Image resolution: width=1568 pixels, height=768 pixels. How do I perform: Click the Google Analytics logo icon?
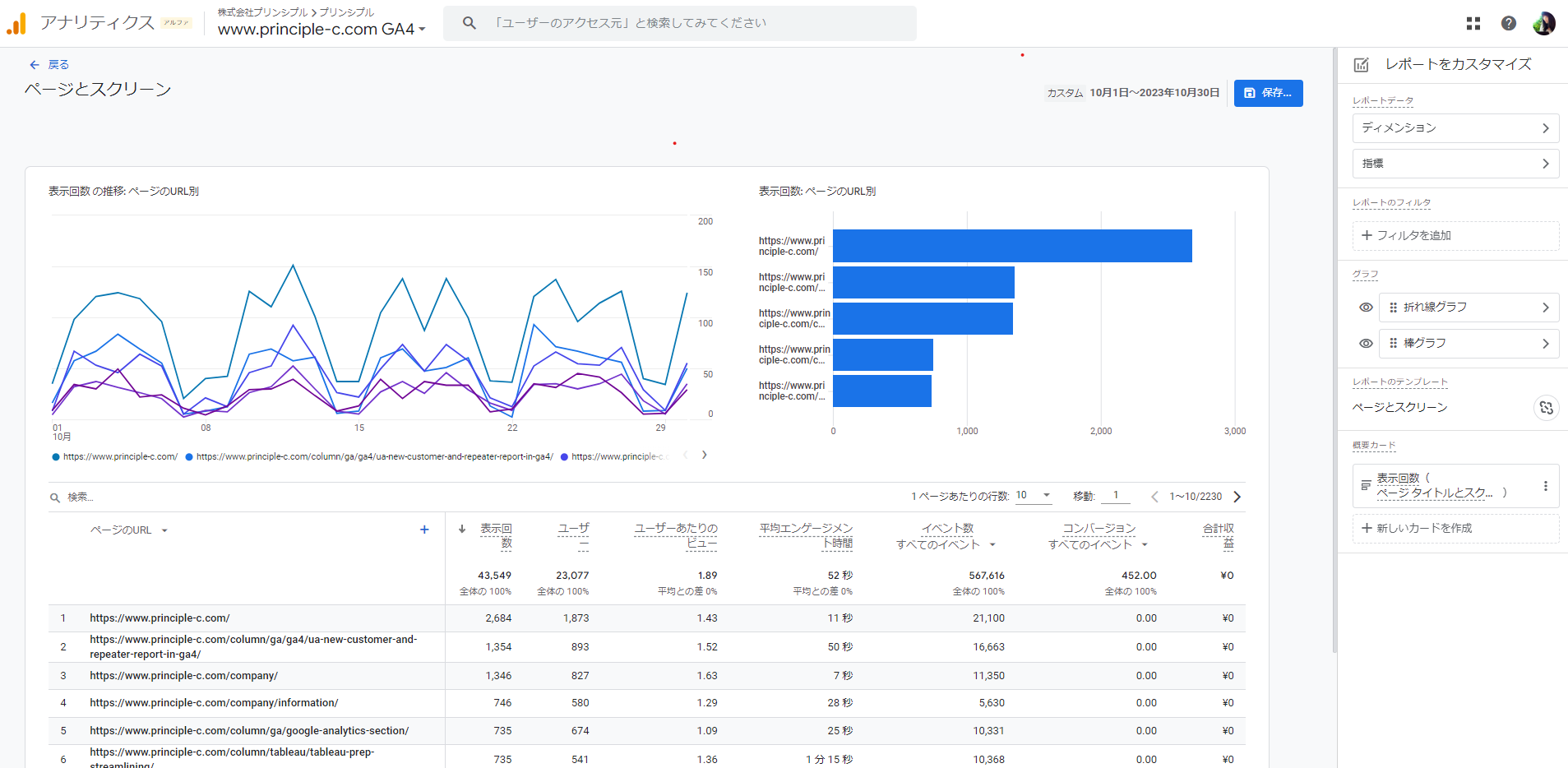click(16, 24)
